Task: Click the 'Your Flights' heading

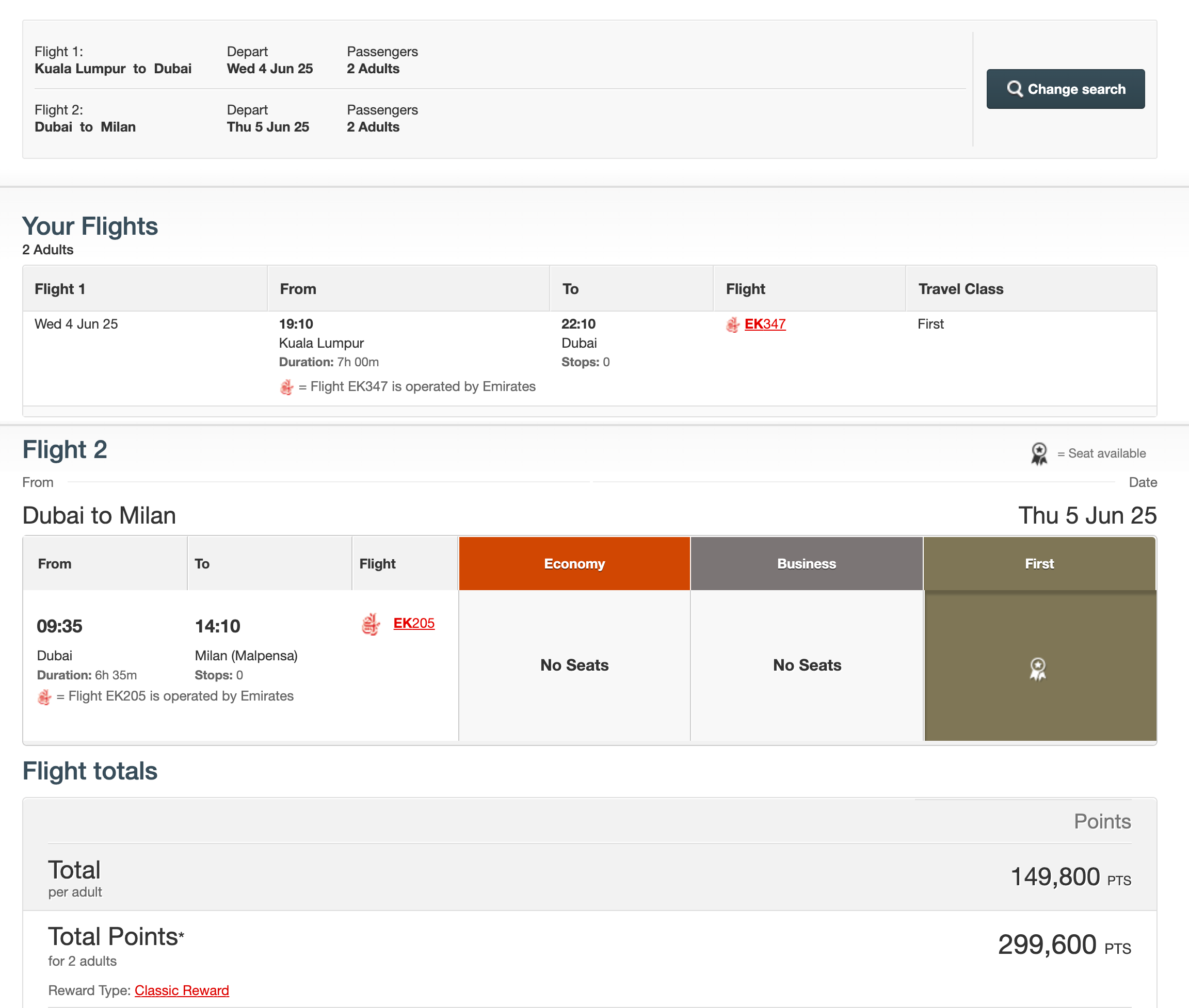Action: (x=90, y=226)
